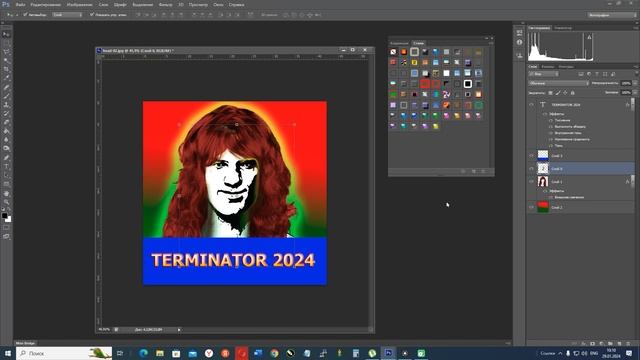Select the Healing Brush tool

(6, 87)
